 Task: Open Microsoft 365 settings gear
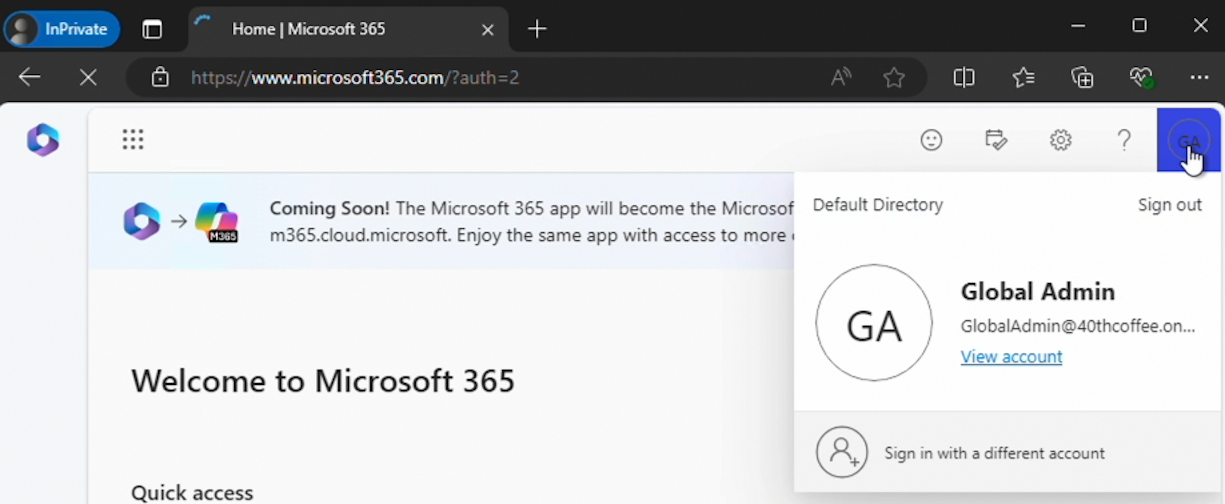click(1061, 140)
